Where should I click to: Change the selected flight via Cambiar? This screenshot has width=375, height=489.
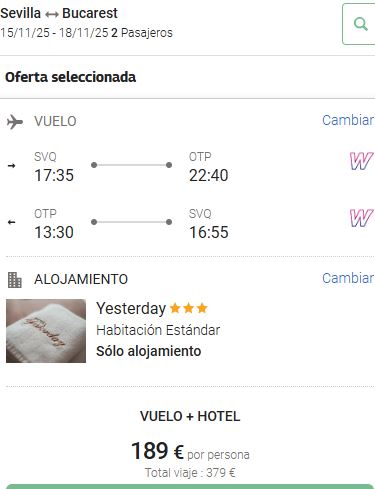click(348, 120)
